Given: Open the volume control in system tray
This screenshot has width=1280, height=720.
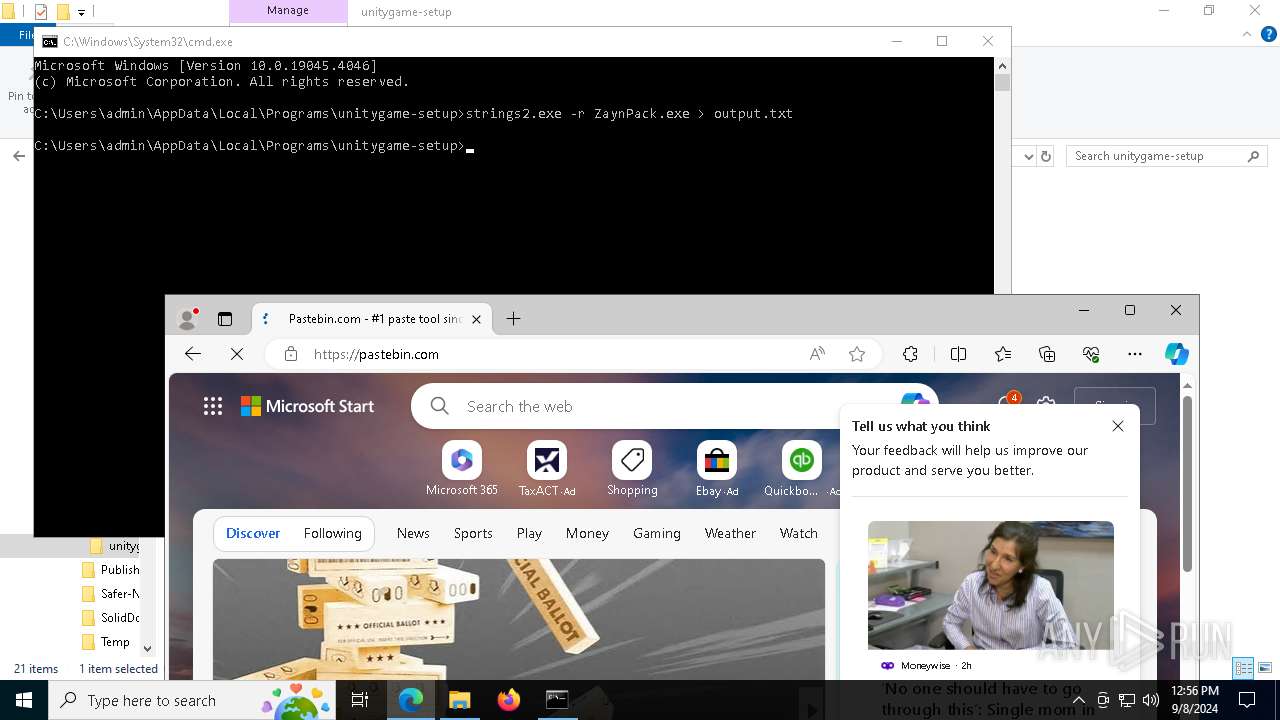Looking at the screenshot, I should (1151, 700).
